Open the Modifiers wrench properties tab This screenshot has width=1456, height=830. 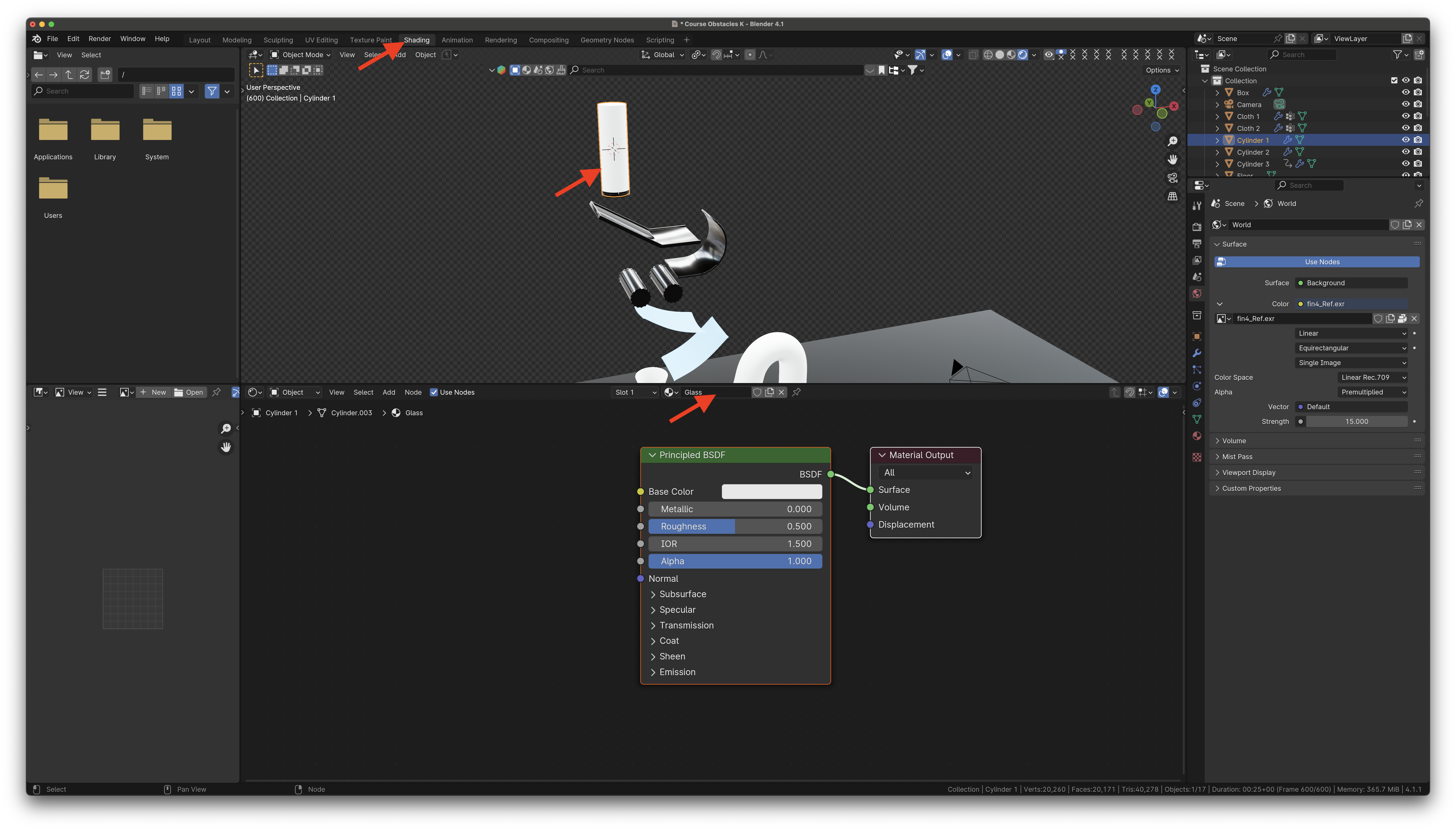(1197, 353)
